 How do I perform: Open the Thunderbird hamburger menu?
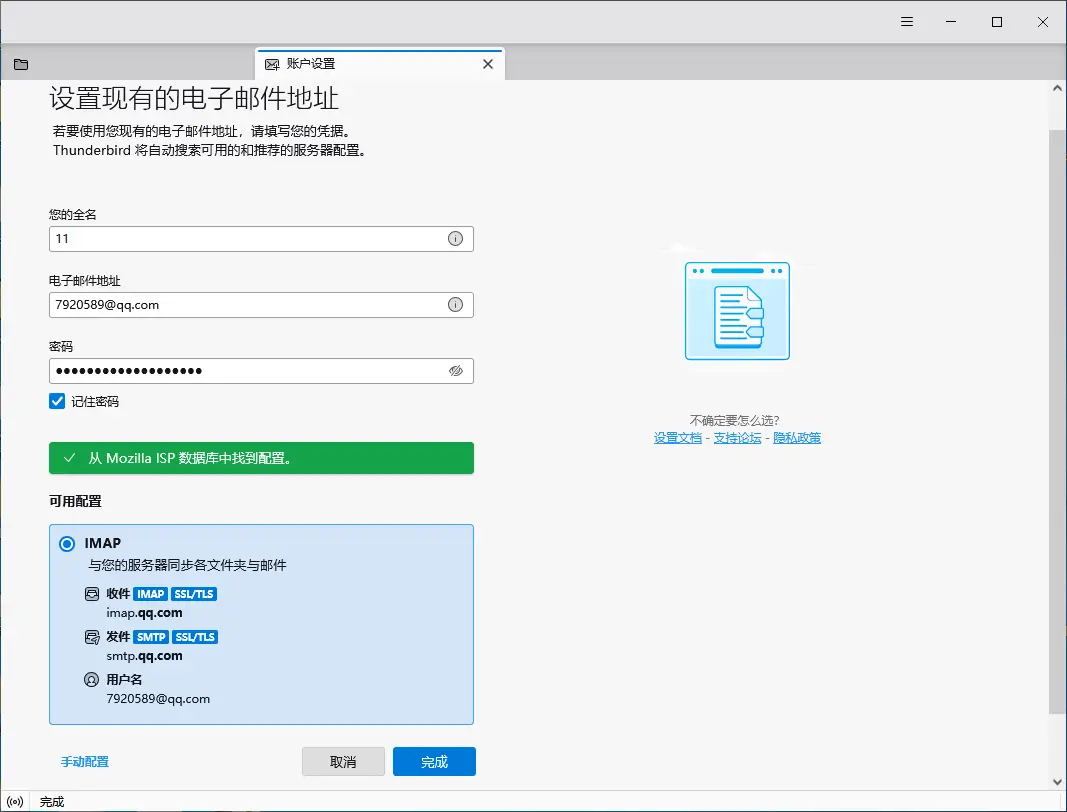pos(906,22)
